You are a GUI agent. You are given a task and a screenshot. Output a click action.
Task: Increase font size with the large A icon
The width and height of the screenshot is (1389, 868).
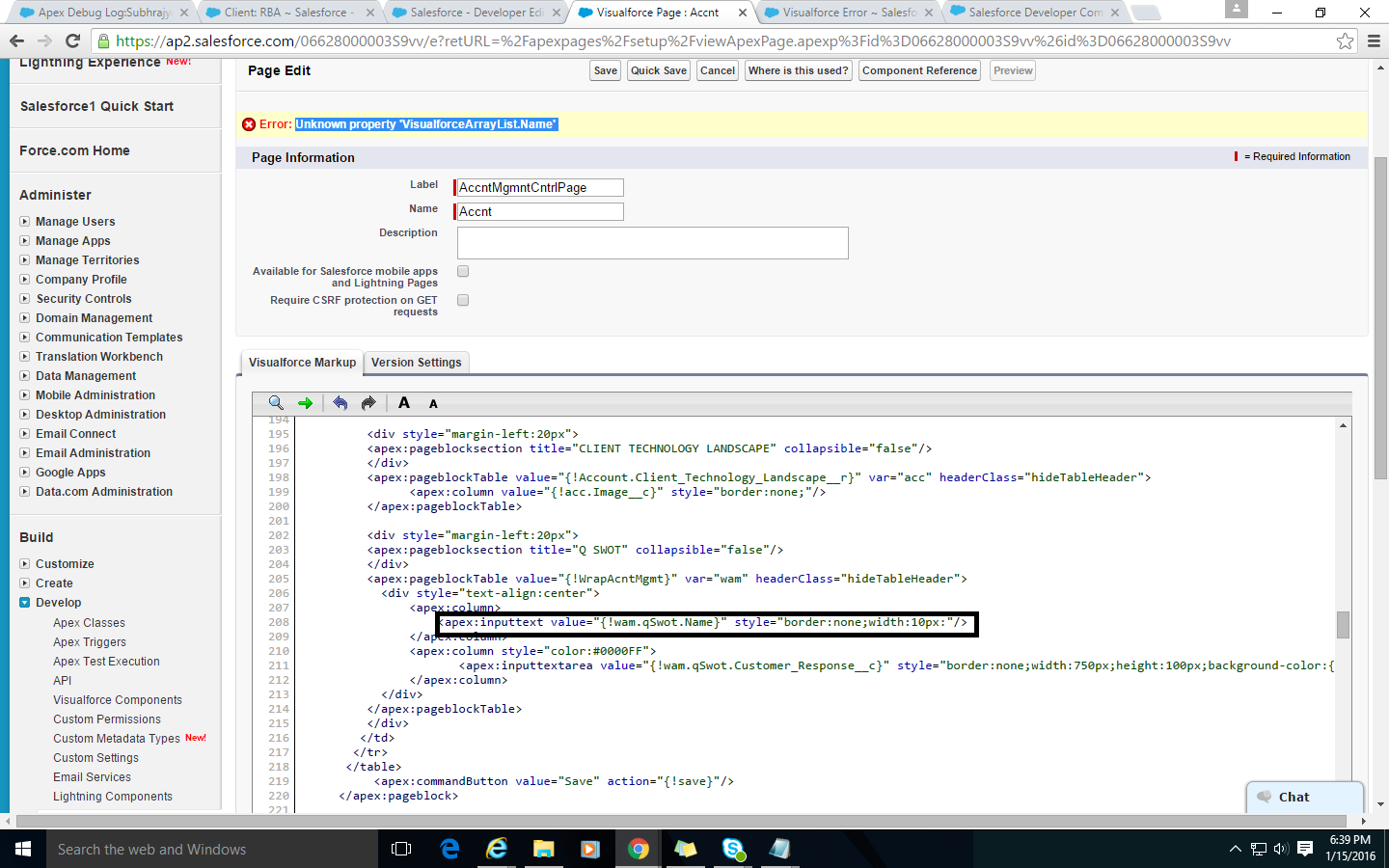click(404, 403)
